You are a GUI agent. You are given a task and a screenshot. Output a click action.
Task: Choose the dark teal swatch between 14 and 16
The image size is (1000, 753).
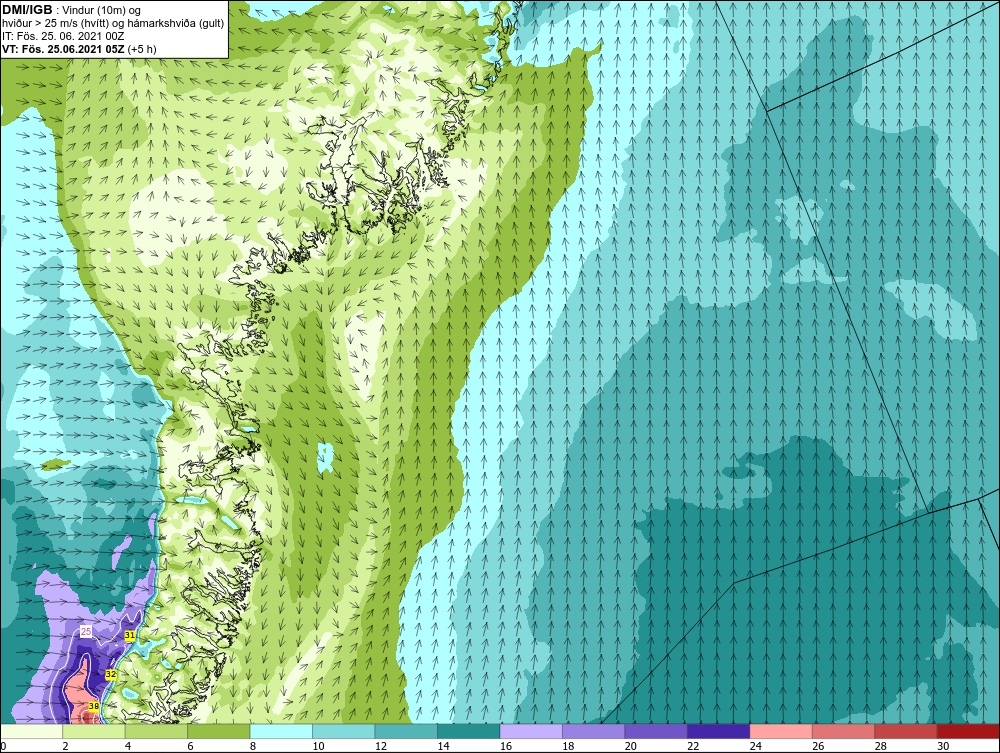tap(469, 731)
